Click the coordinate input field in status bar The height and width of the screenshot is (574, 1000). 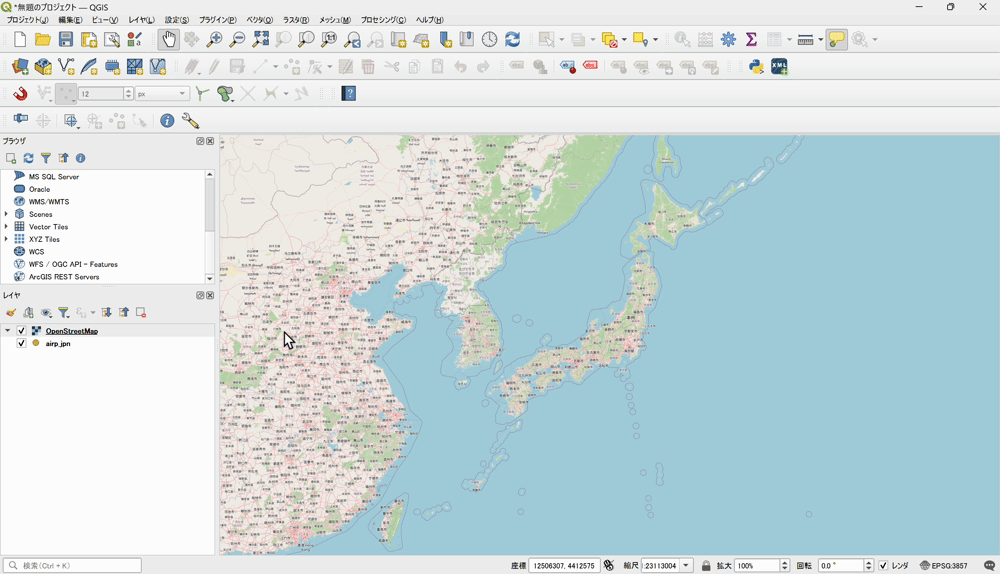pos(564,566)
